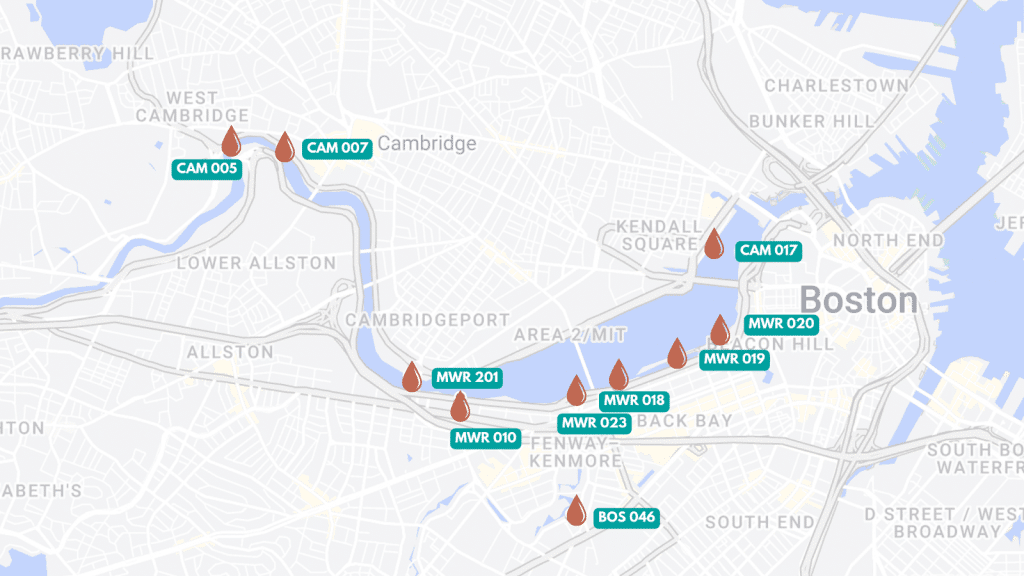Click the Cambridge city label

(427, 144)
